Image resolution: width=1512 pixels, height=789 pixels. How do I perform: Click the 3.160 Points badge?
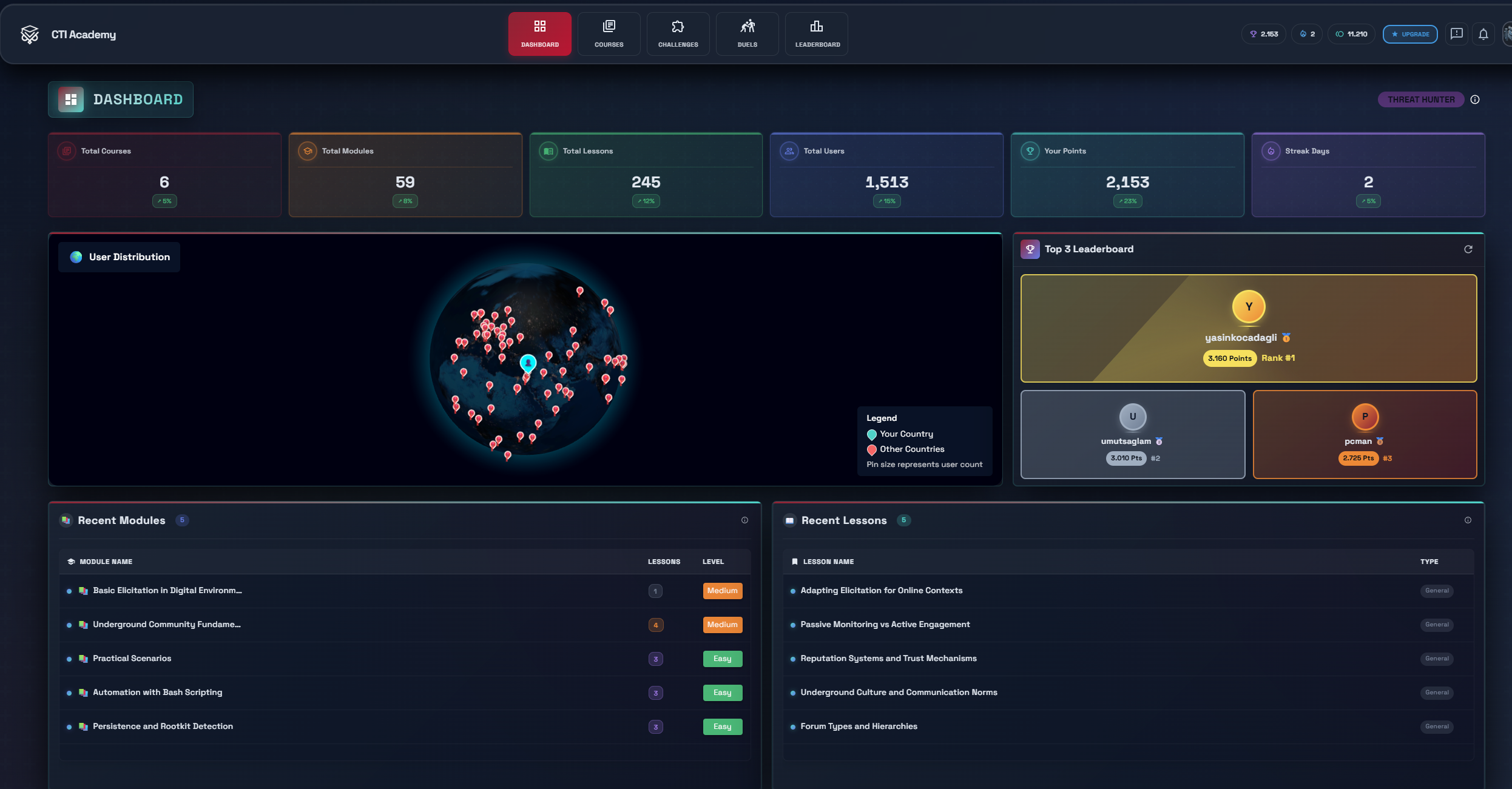(1230, 358)
